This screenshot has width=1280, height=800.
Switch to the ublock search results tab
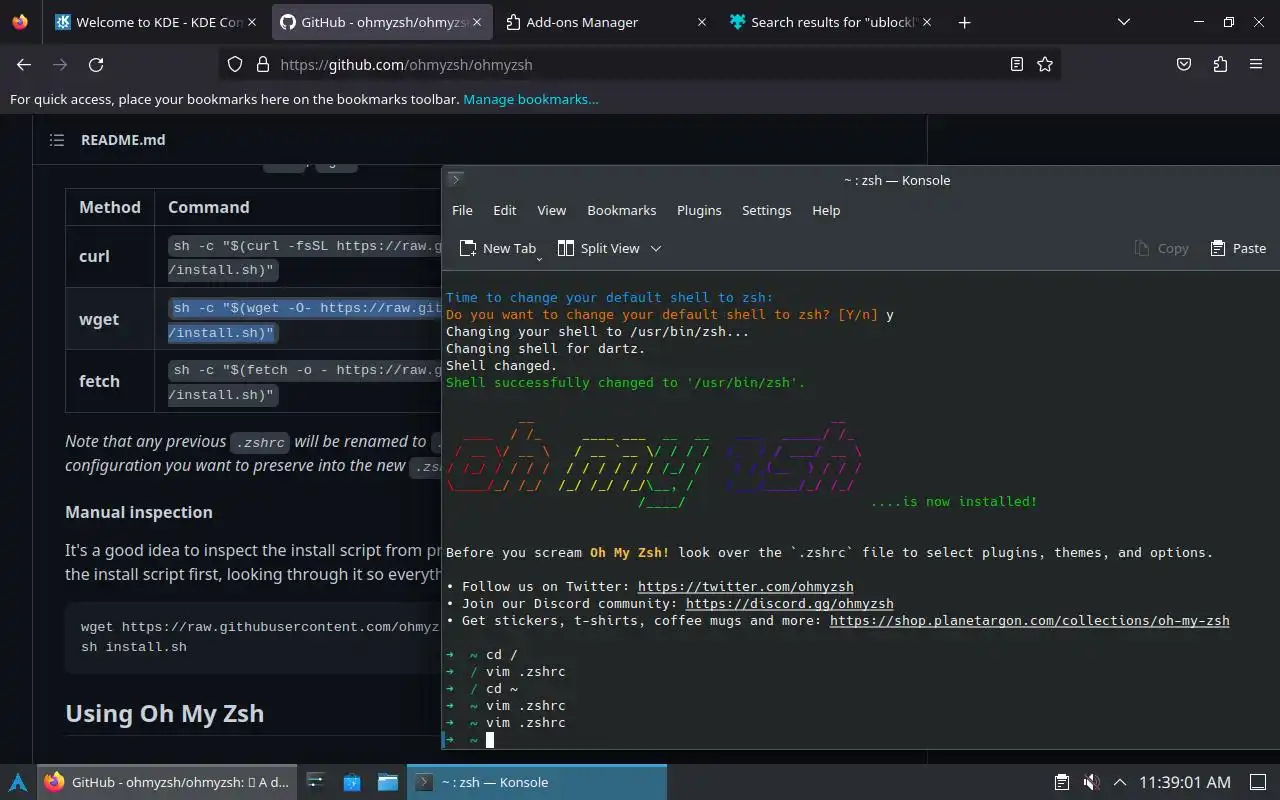coord(829,22)
